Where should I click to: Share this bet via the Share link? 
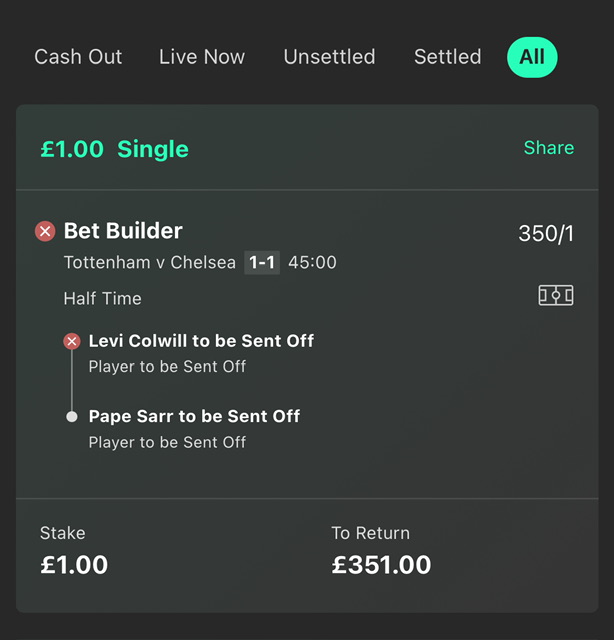(x=549, y=147)
